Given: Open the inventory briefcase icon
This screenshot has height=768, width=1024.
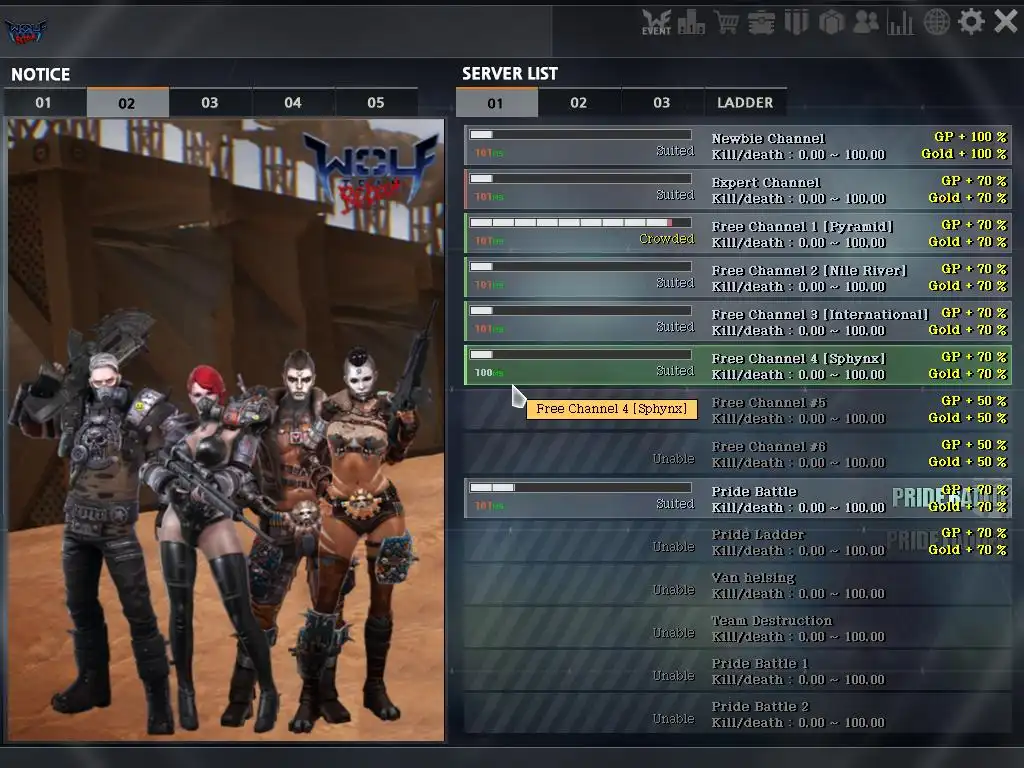Looking at the screenshot, I should click(761, 22).
